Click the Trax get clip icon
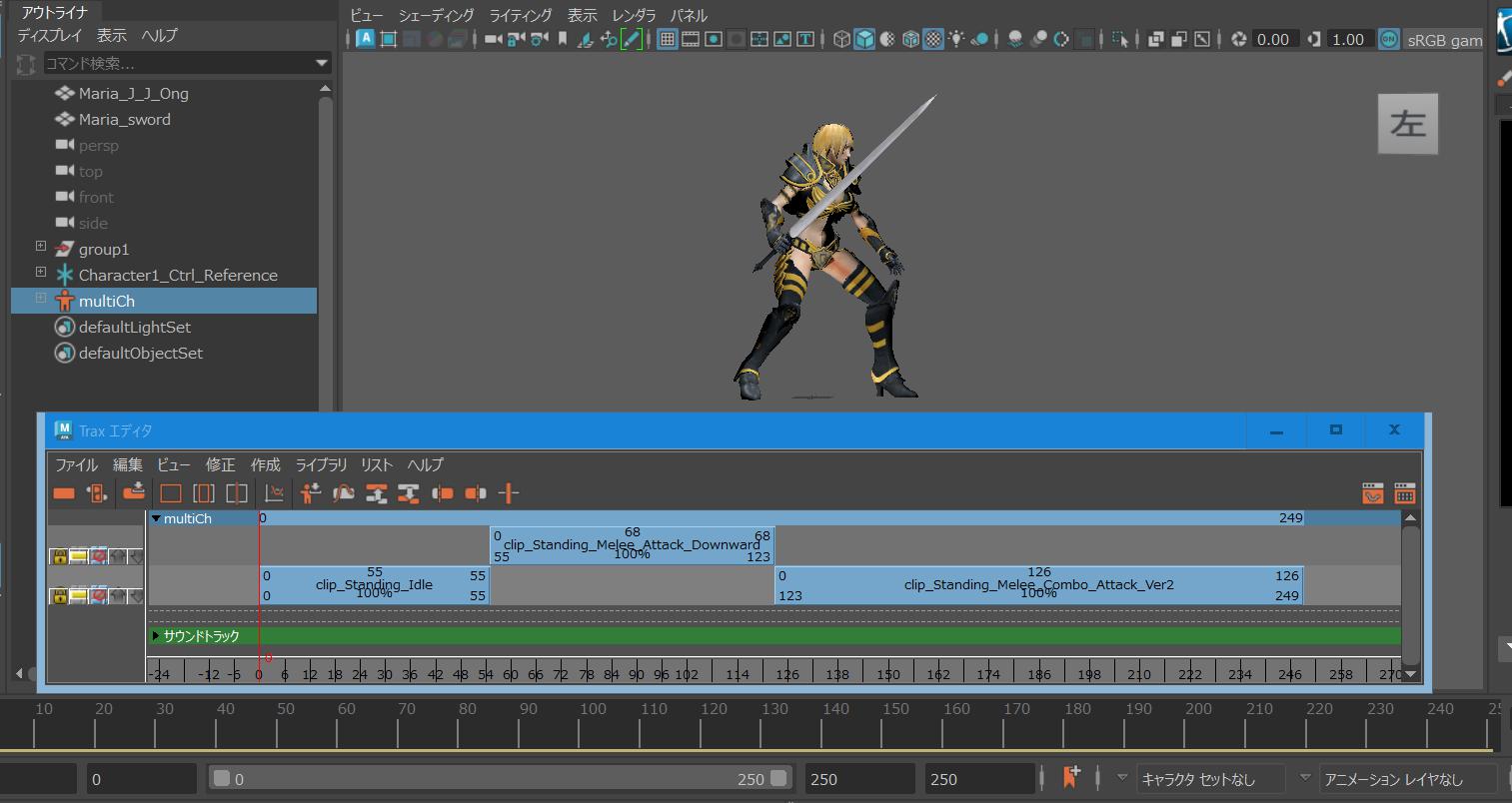This screenshot has width=1512, height=803. (x=133, y=492)
